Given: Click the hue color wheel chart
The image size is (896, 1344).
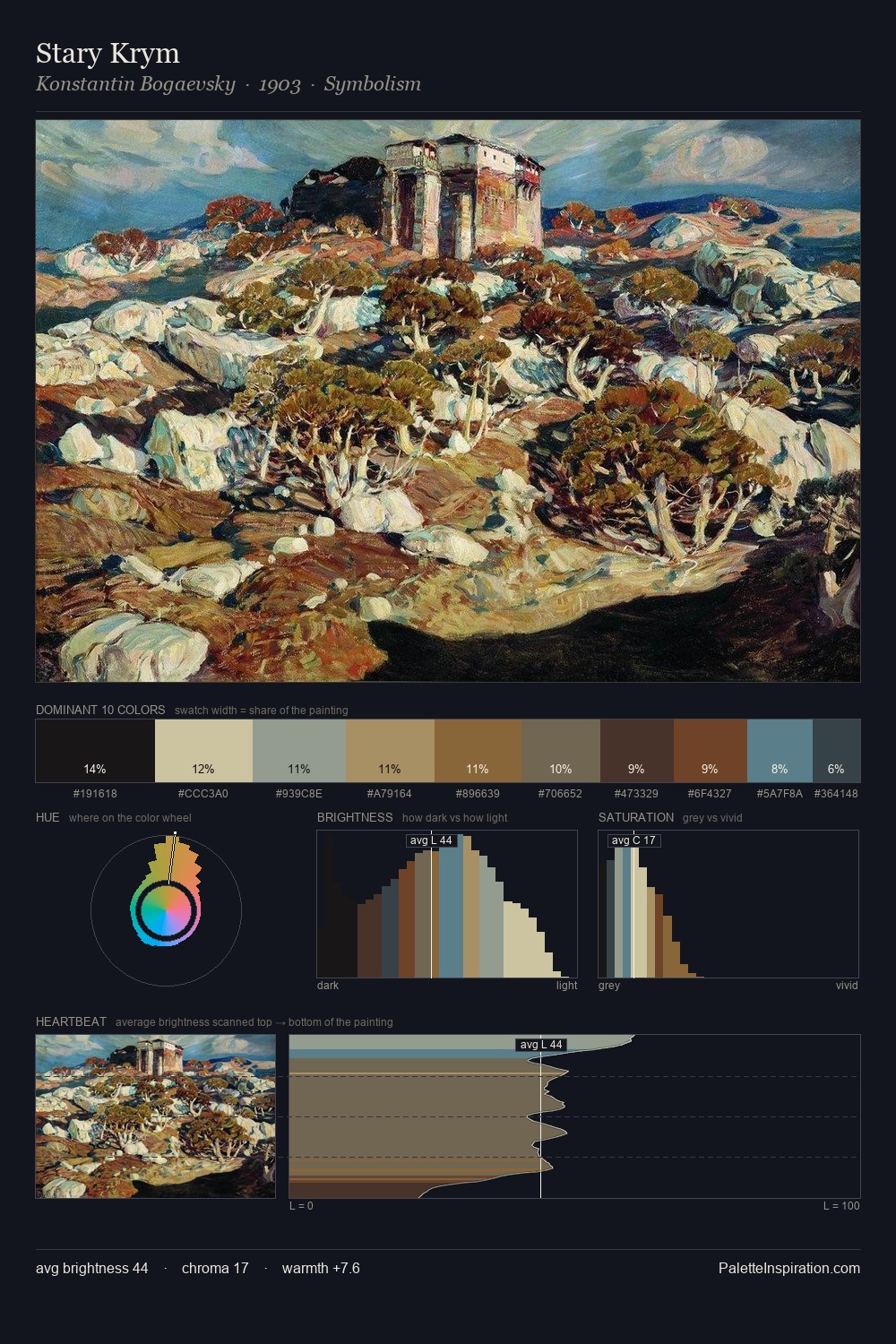Looking at the screenshot, I should click(166, 910).
